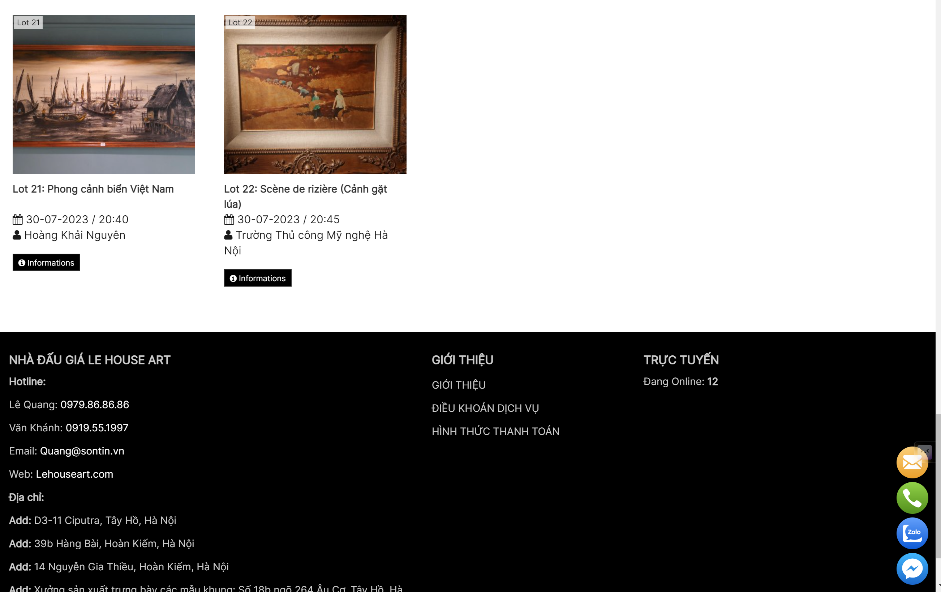Open the Zalo chat icon

tap(912, 533)
